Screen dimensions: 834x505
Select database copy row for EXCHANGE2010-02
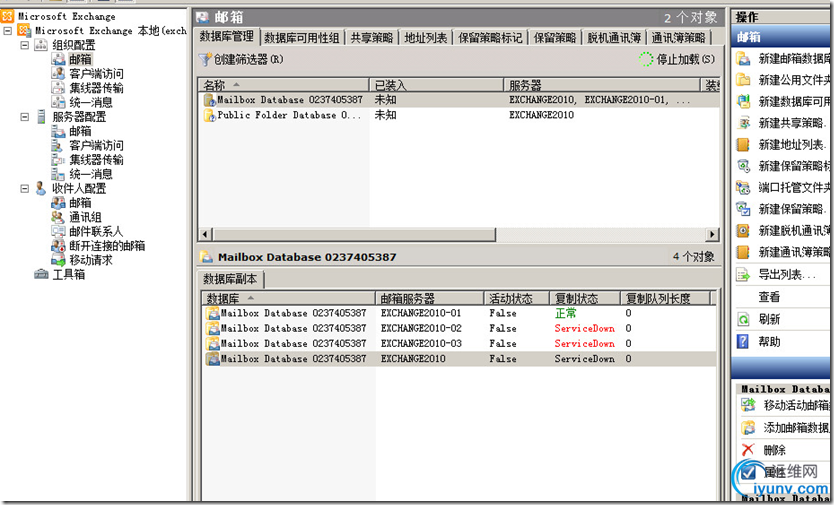coord(459,328)
